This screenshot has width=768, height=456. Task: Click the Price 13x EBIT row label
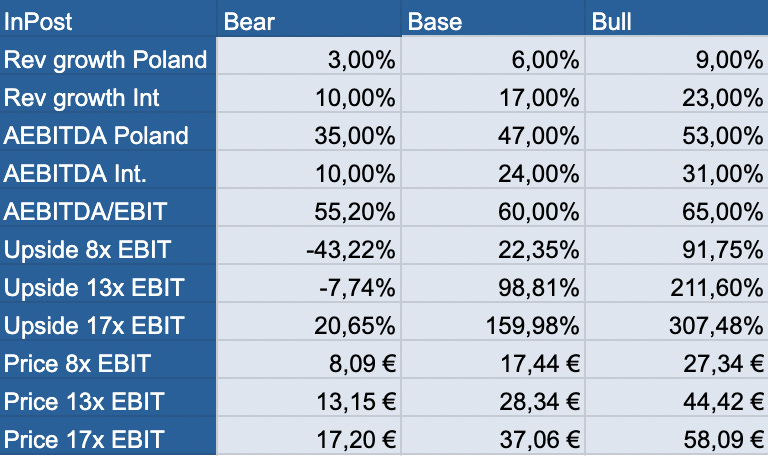pos(108,397)
